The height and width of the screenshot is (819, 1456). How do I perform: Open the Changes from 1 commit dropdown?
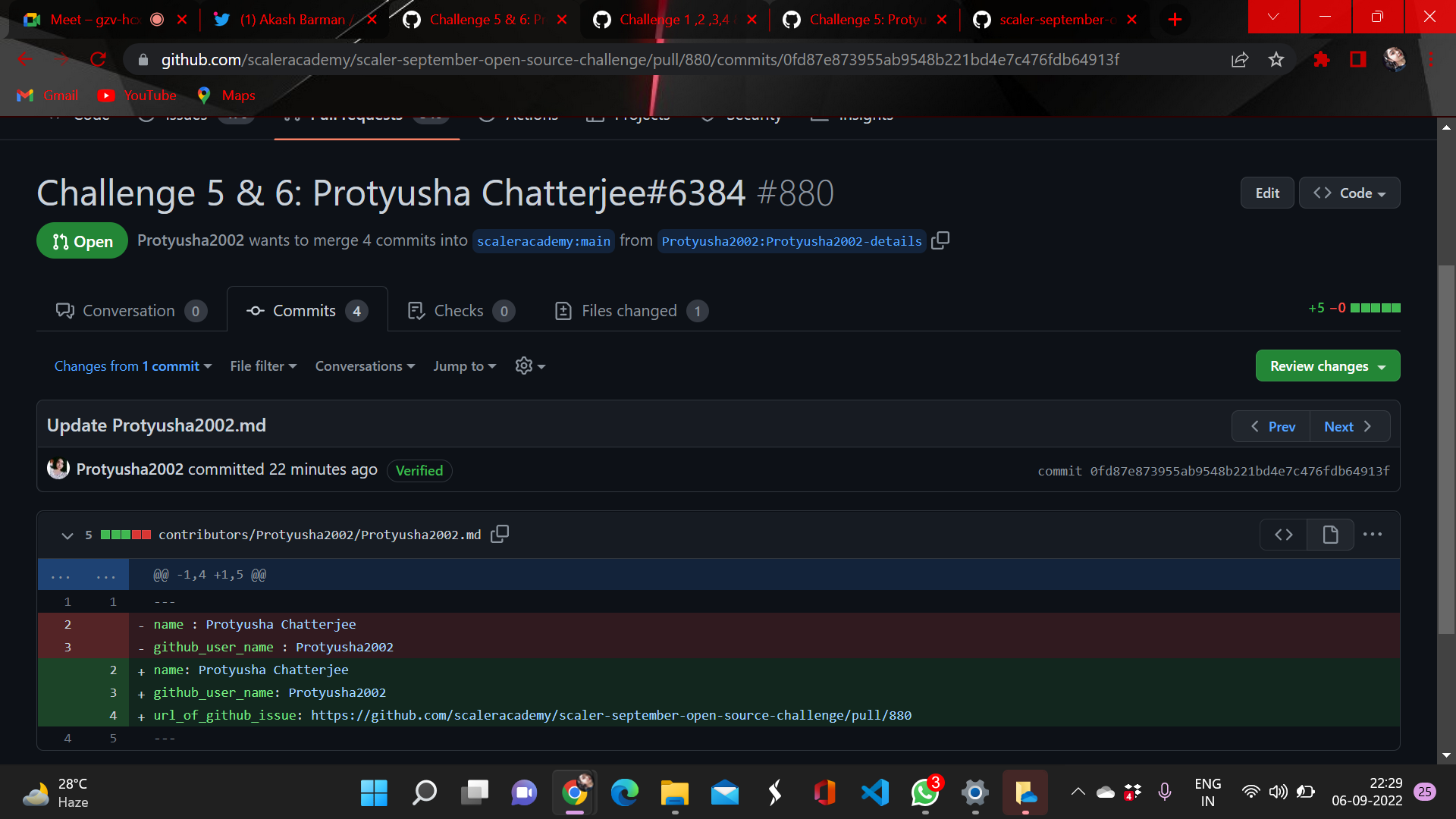[133, 366]
